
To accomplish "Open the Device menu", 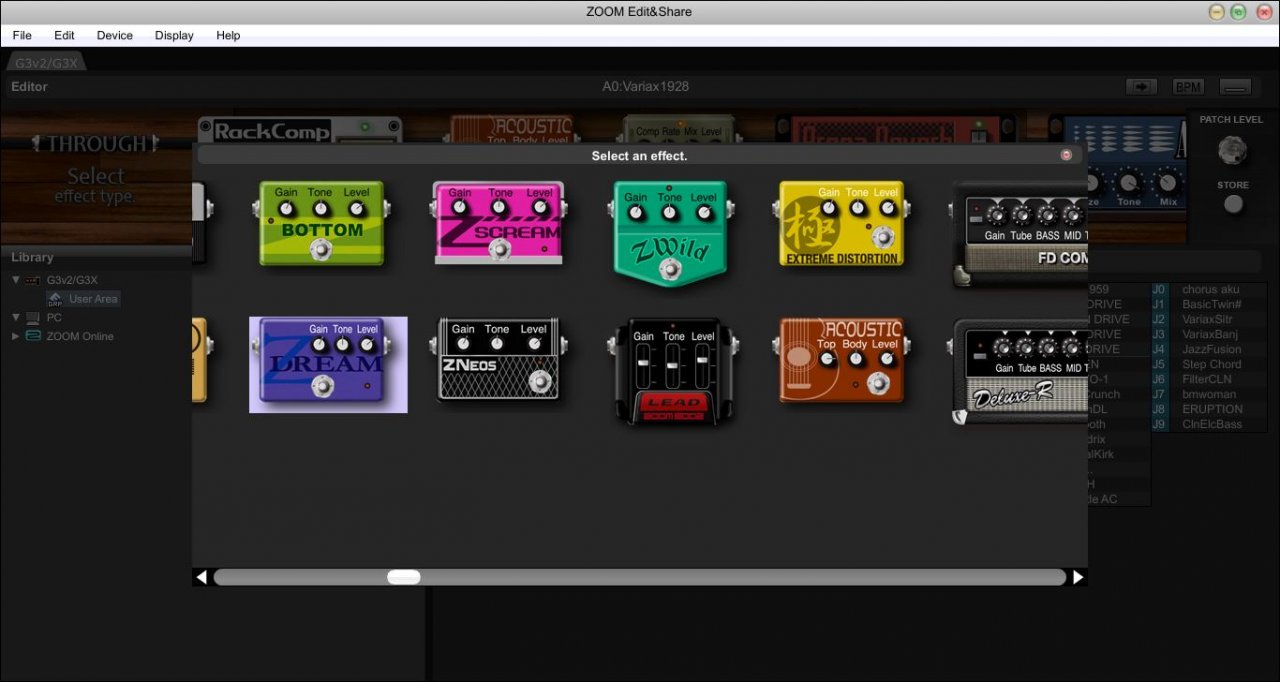I will [x=114, y=35].
